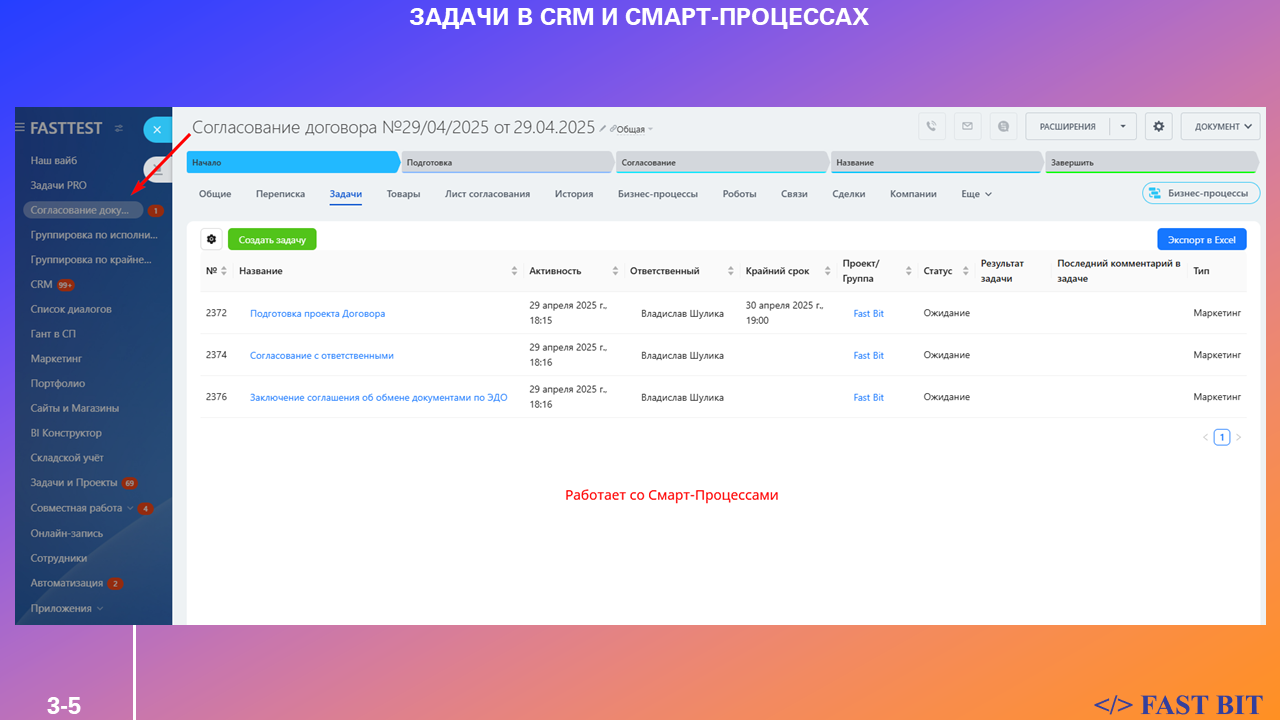Switch to the Роботы tab
1280x720 pixels.
pos(740,194)
